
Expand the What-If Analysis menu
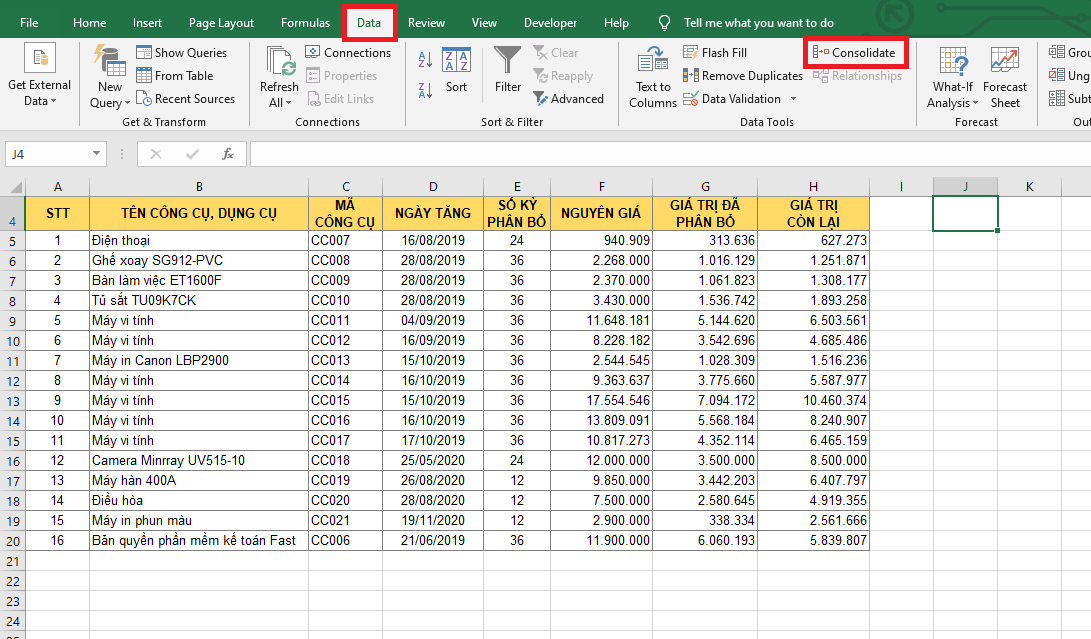(953, 95)
